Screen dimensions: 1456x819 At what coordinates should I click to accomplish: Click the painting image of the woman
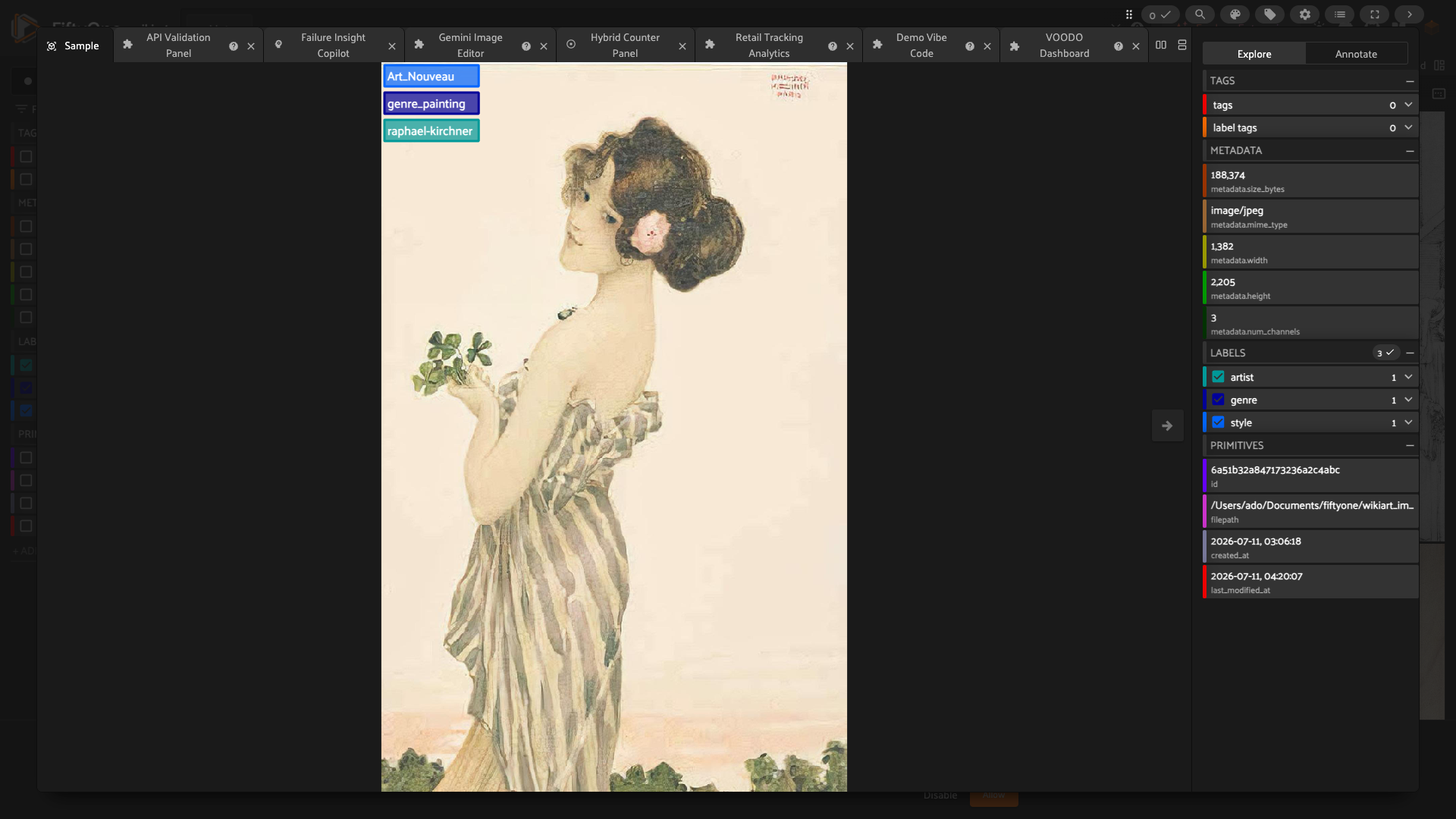pos(613,427)
